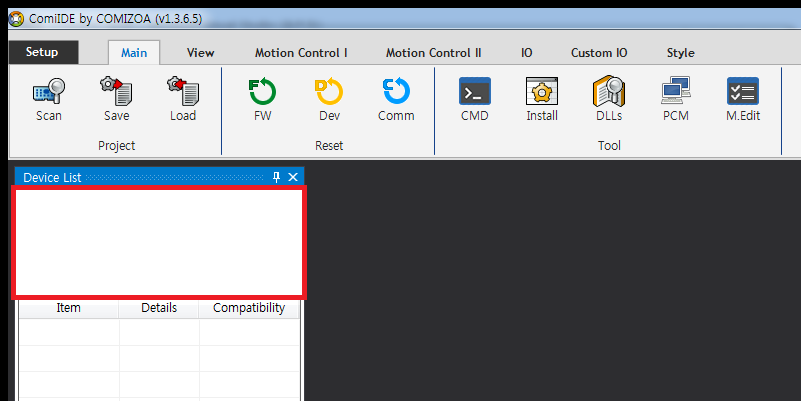Click the Compatibility column header
801x401 pixels.
249,308
